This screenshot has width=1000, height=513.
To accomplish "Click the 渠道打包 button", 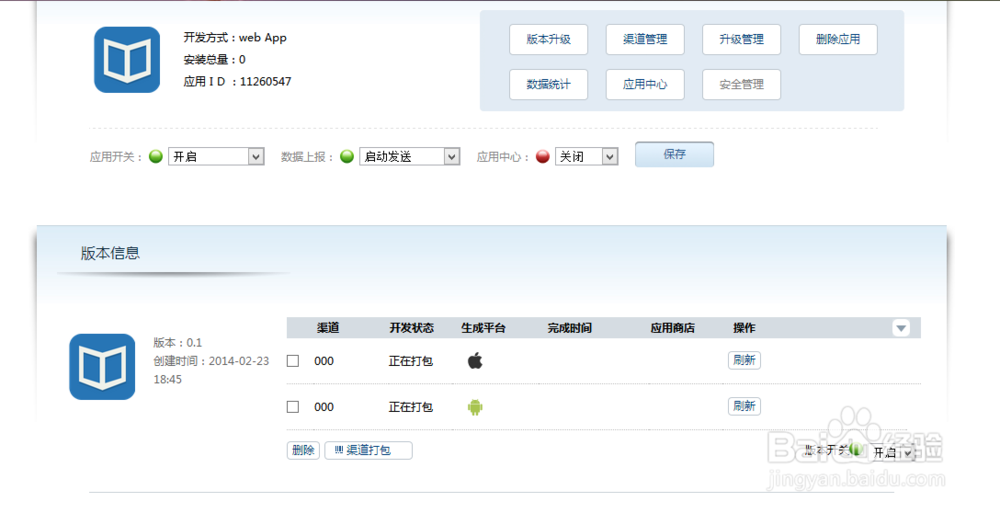I will pos(368,451).
